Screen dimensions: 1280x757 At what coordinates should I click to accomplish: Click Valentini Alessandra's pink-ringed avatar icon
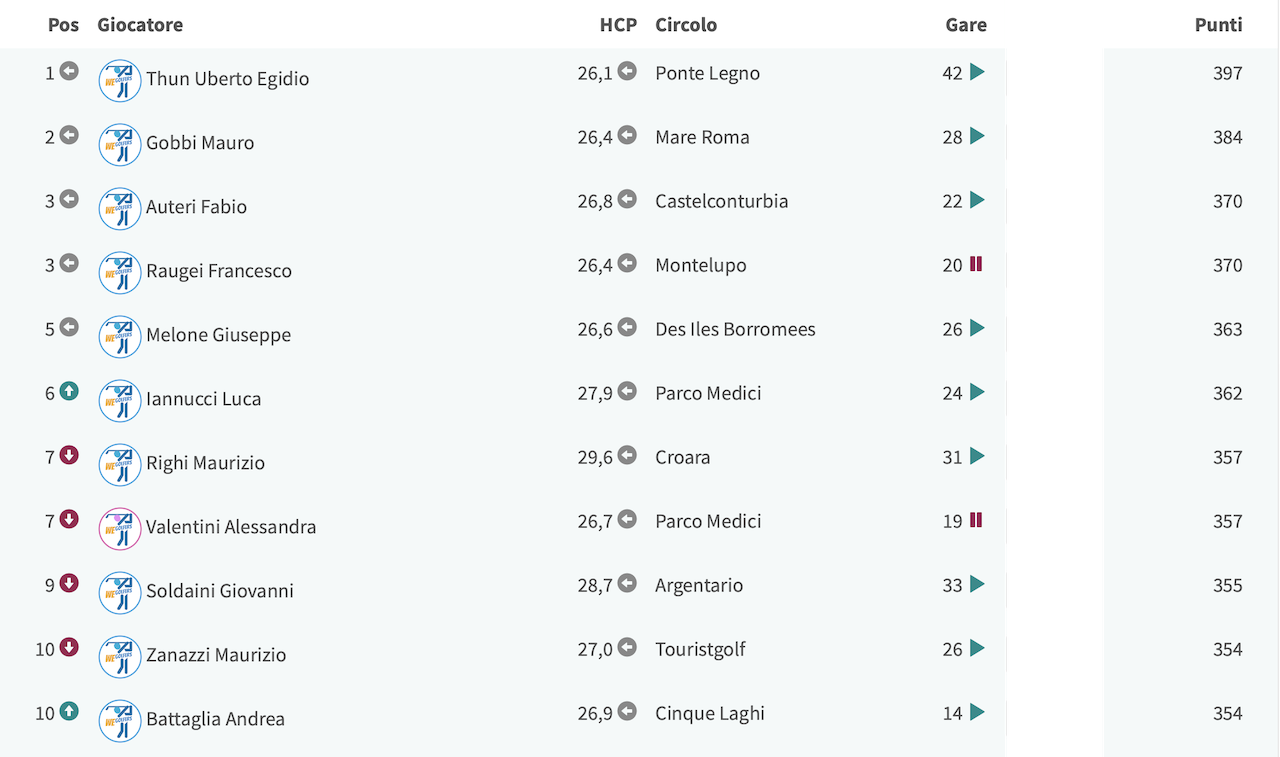click(x=120, y=529)
